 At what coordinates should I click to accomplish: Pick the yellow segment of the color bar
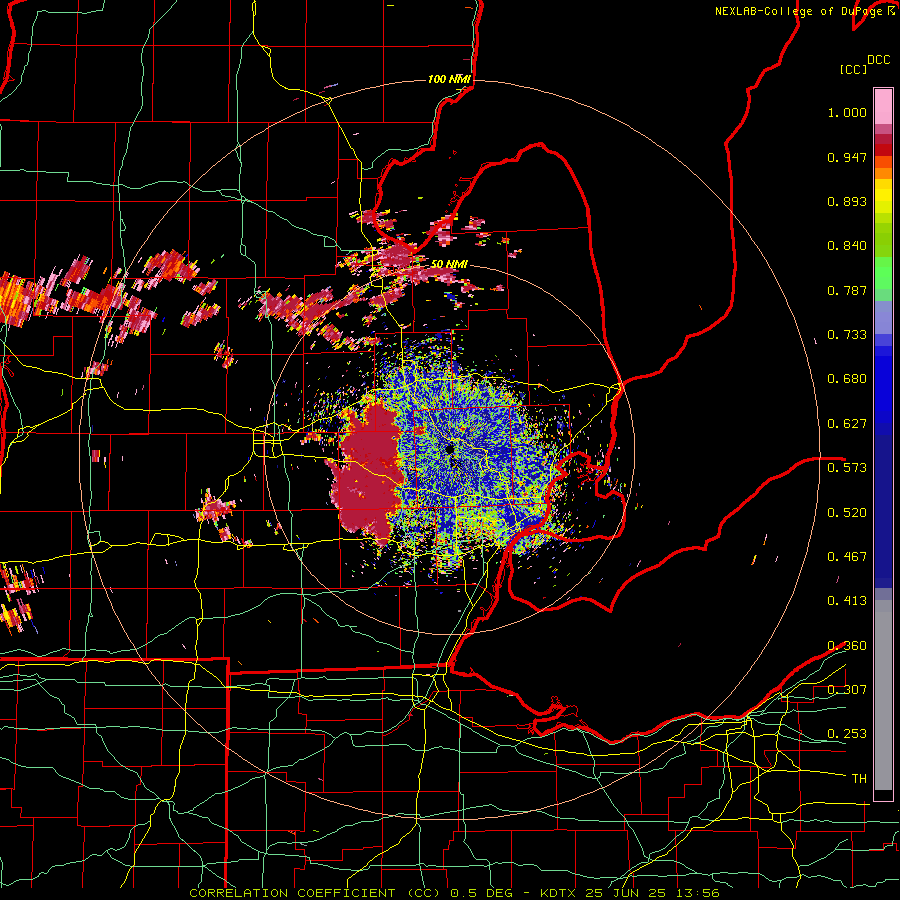pos(883,196)
